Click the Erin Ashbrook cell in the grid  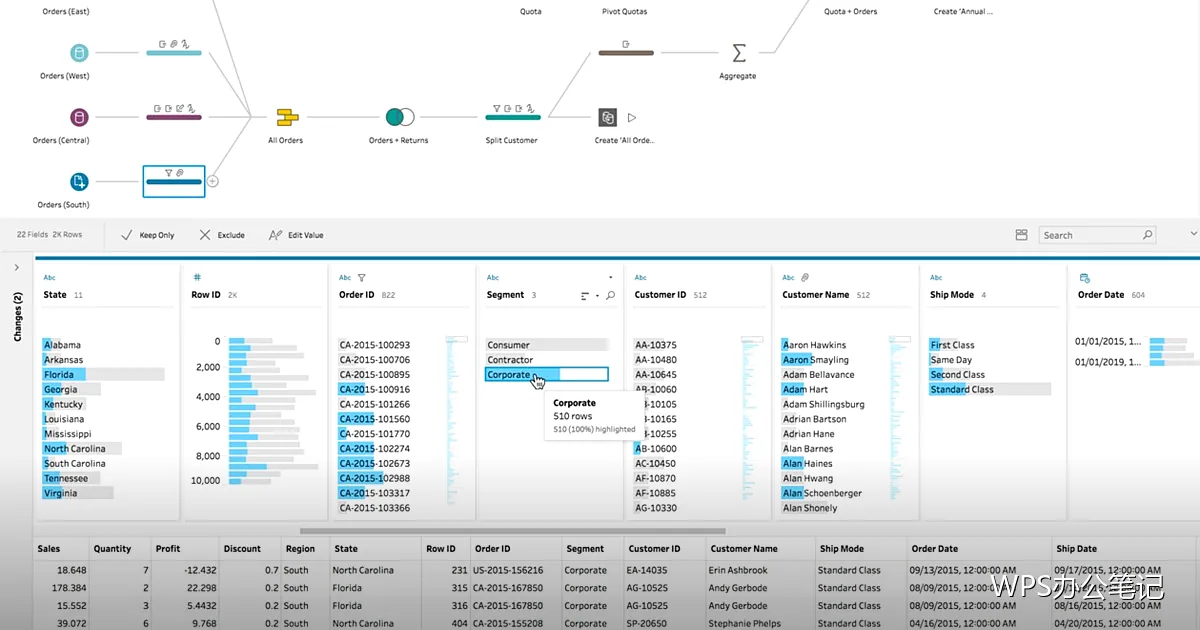(739, 571)
